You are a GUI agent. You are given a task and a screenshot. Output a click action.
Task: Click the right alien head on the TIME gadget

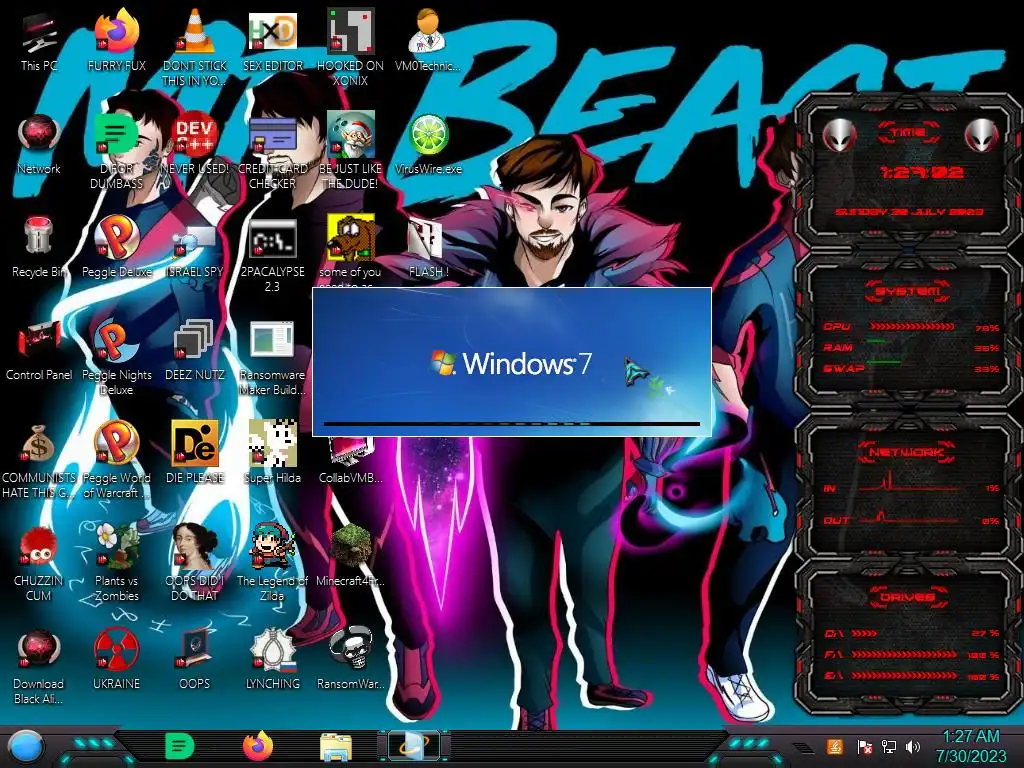(x=981, y=135)
